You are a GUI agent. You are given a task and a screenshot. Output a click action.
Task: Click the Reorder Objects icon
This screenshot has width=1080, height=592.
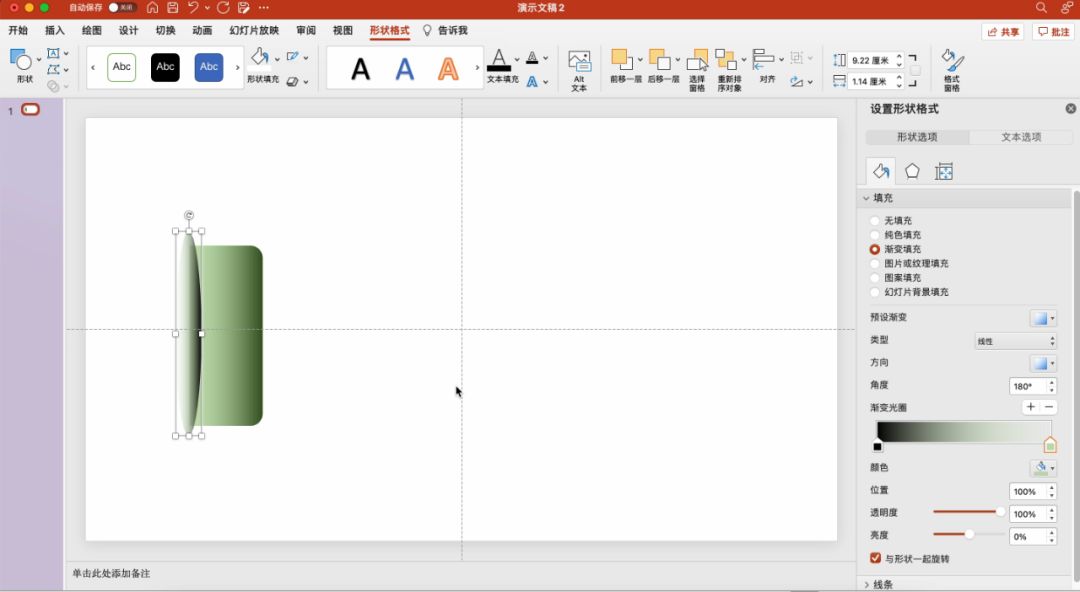coord(725,59)
